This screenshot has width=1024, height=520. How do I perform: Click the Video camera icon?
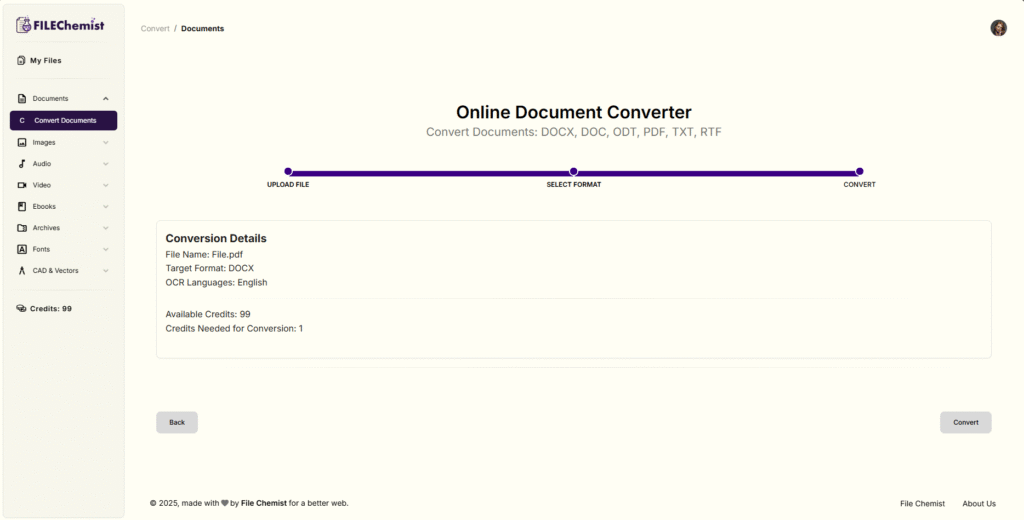(22, 185)
